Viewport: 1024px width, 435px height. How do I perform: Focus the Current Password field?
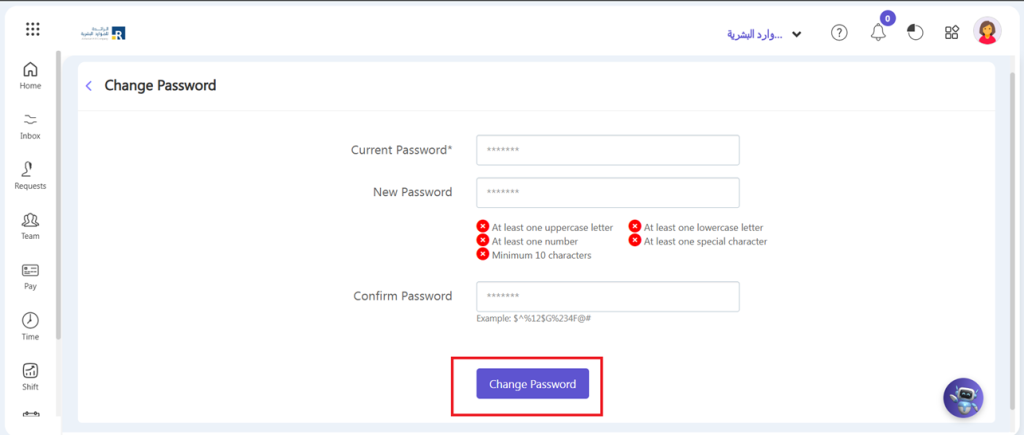coord(607,150)
